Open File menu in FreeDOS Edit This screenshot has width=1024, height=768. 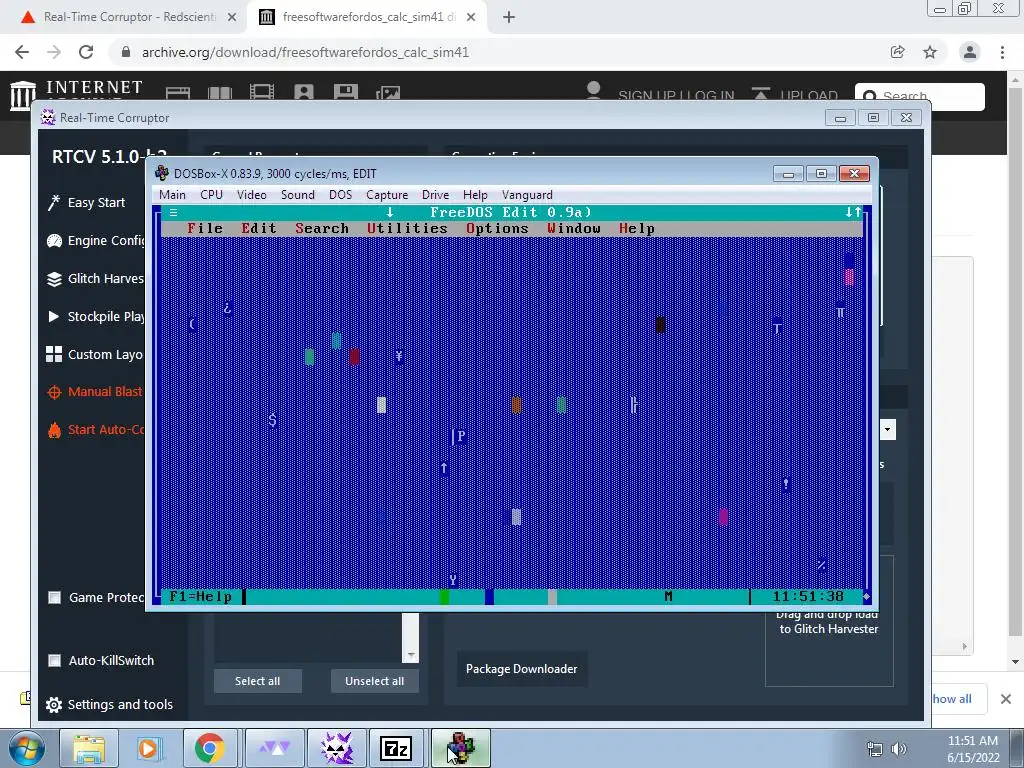coord(205,229)
